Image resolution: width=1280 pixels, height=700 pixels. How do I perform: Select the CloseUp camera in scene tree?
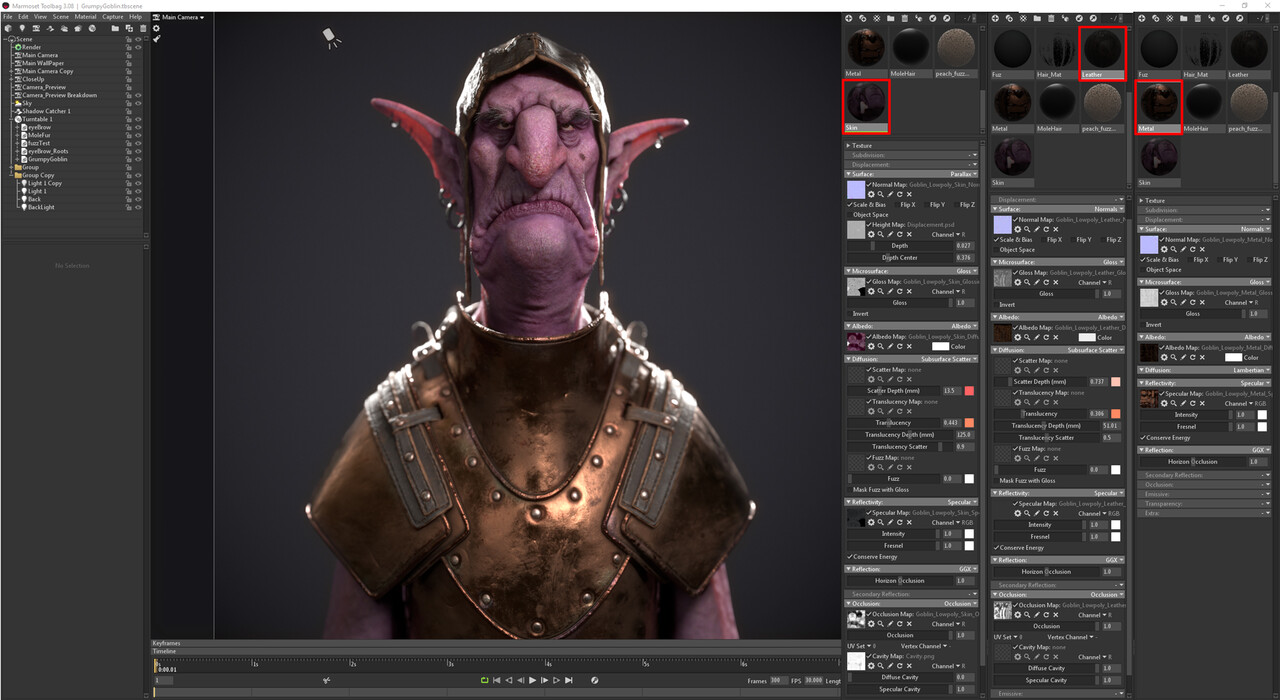(33, 79)
